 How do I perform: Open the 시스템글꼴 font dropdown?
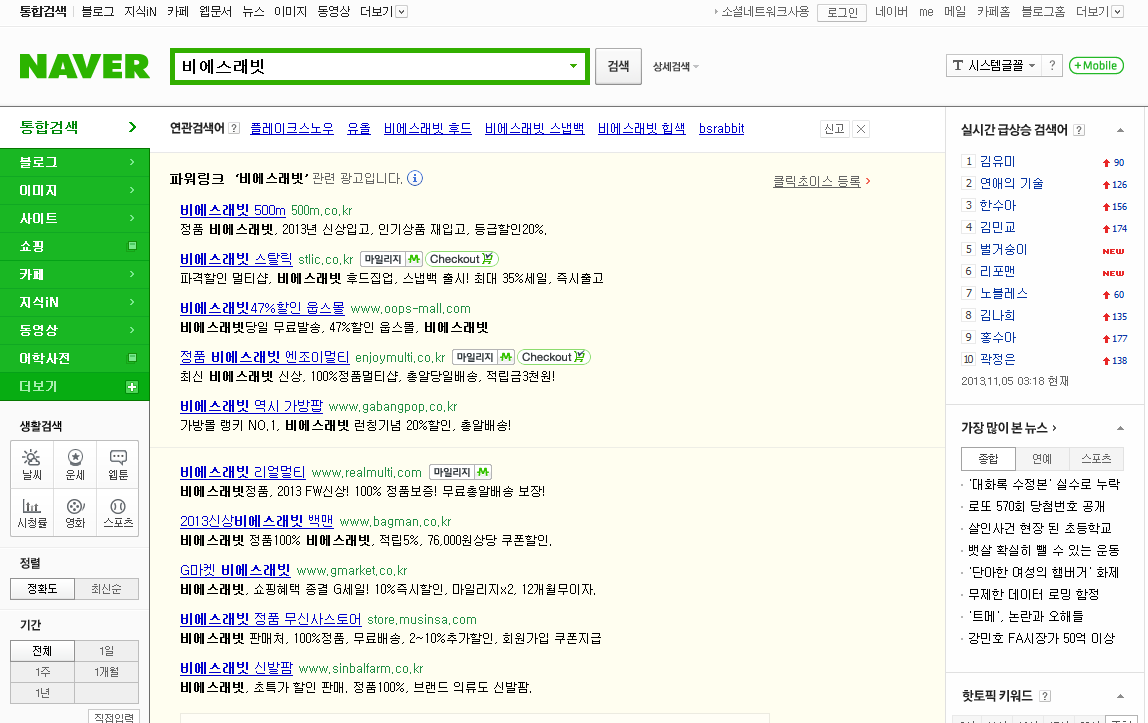(994, 65)
